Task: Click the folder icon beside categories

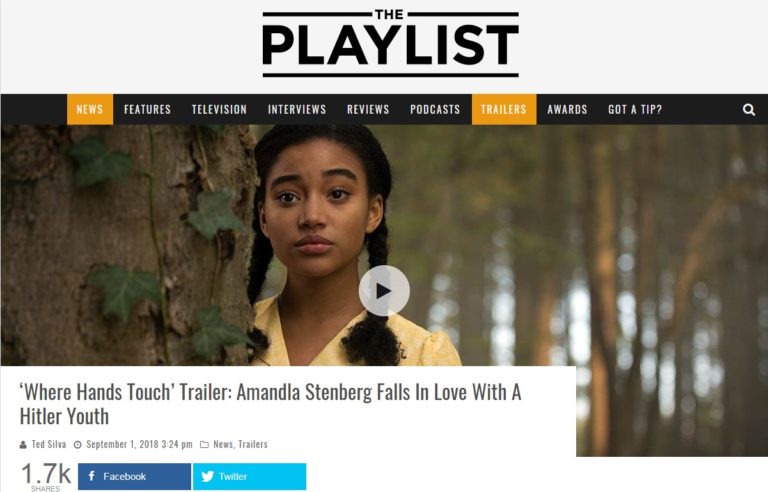Action: (204, 444)
